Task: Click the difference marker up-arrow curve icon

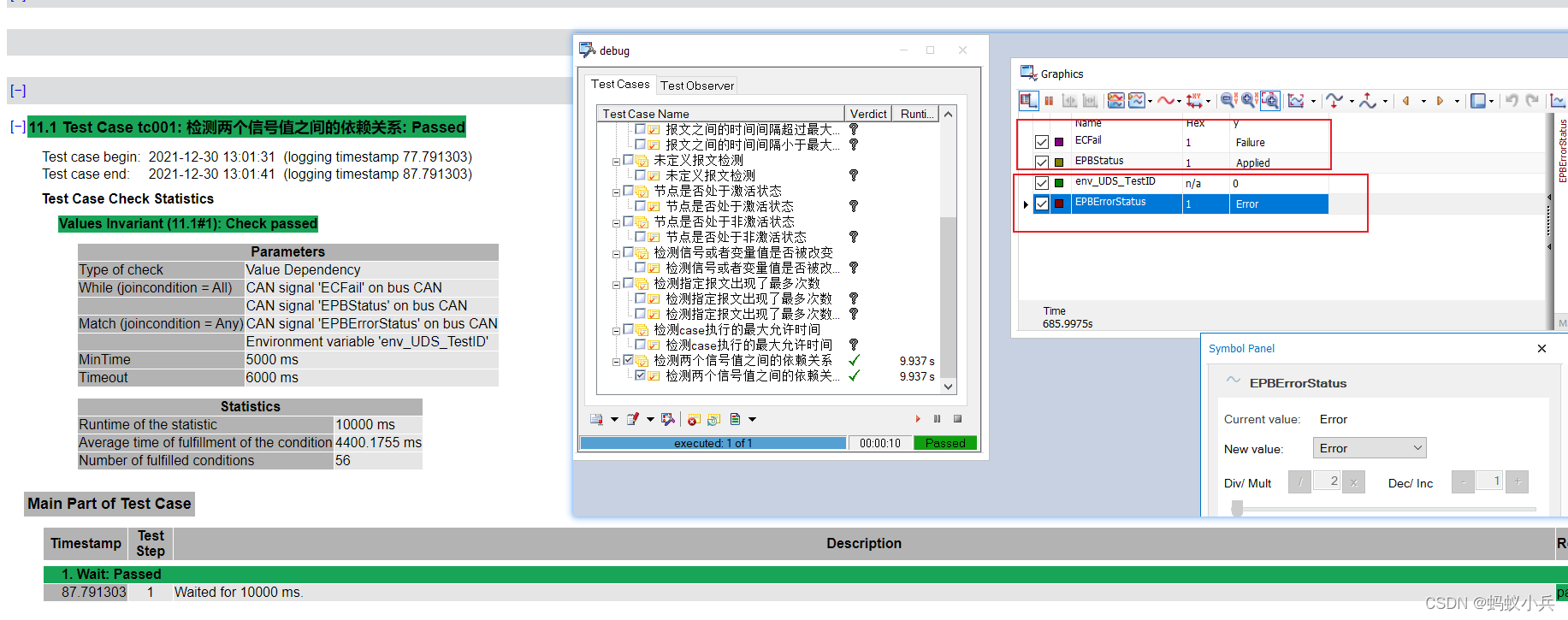Action: click(1367, 101)
